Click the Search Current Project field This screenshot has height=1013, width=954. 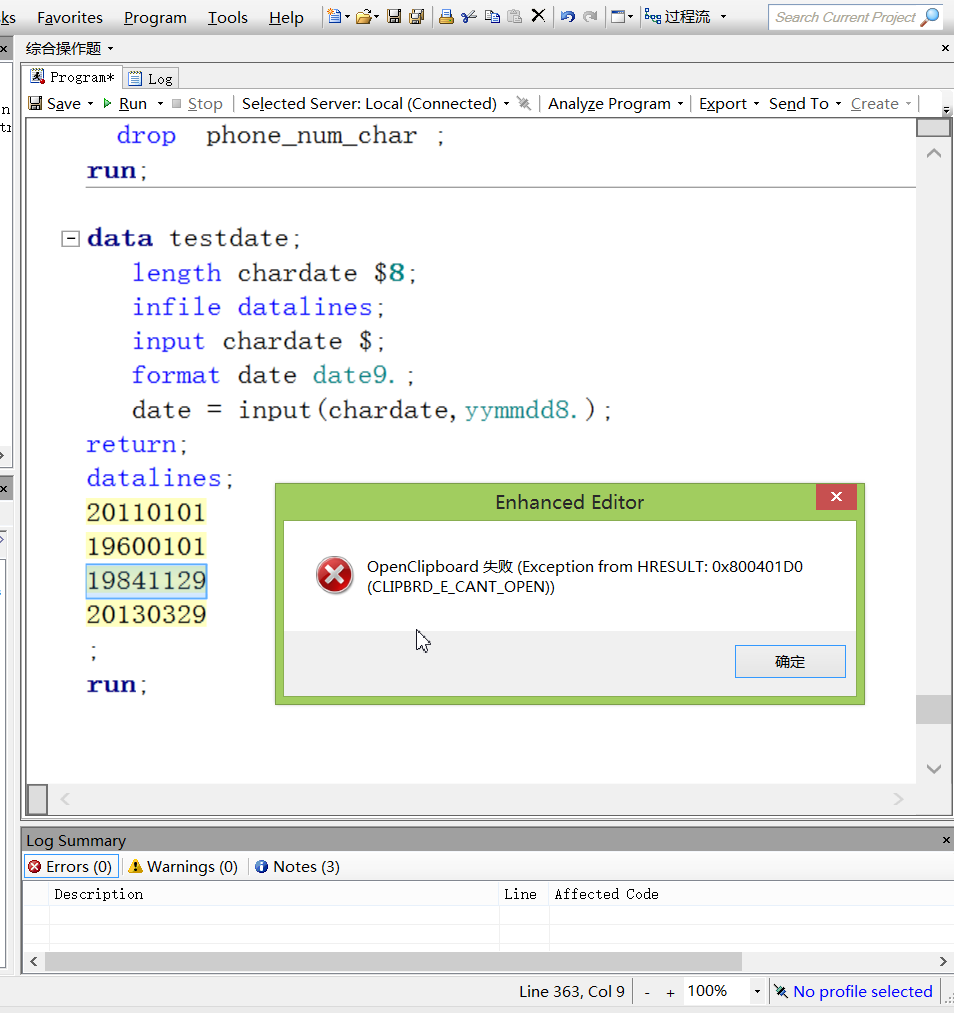pos(845,17)
